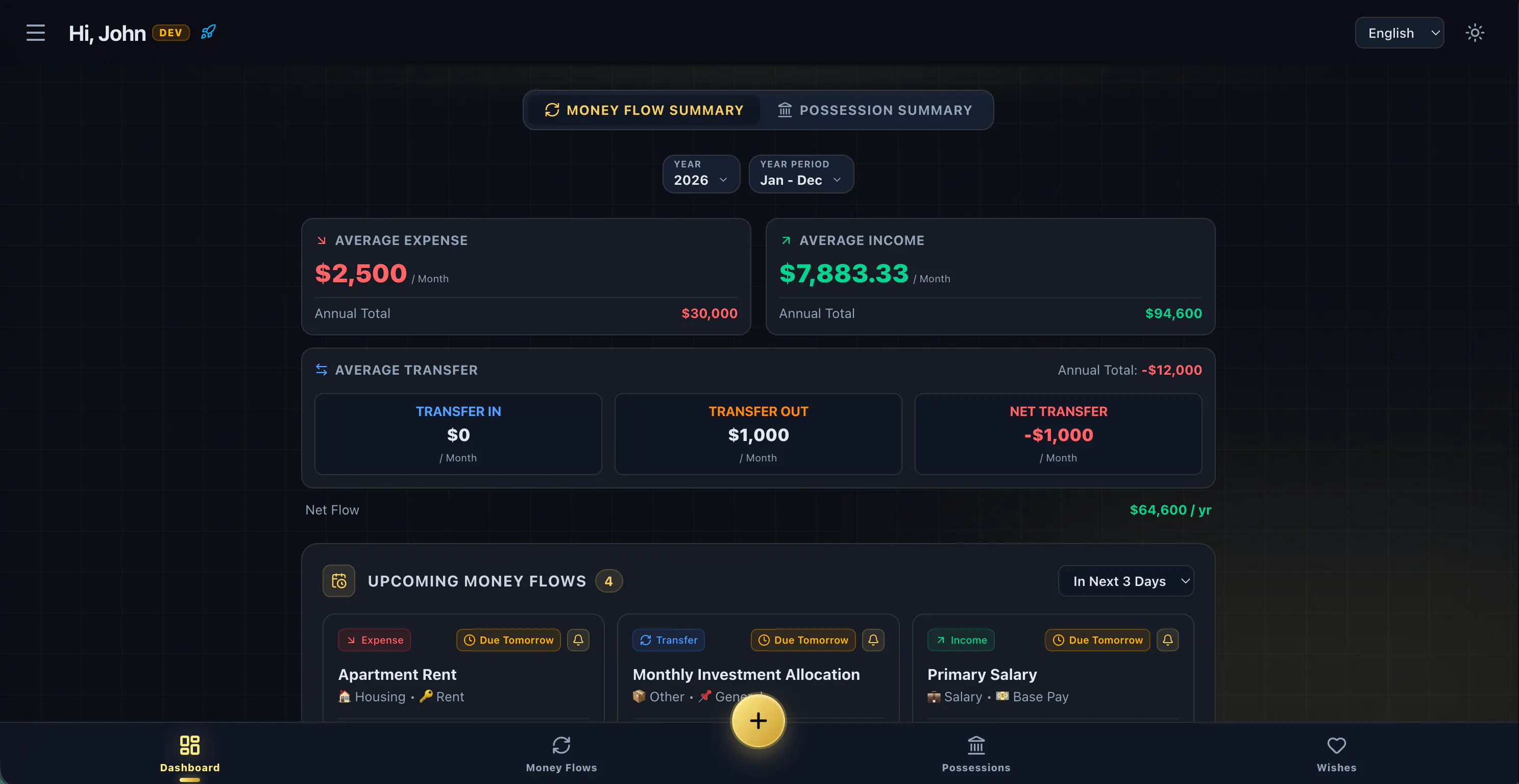1519x784 pixels.
Task: Click the Net Transfer tile
Action: tap(1059, 434)
